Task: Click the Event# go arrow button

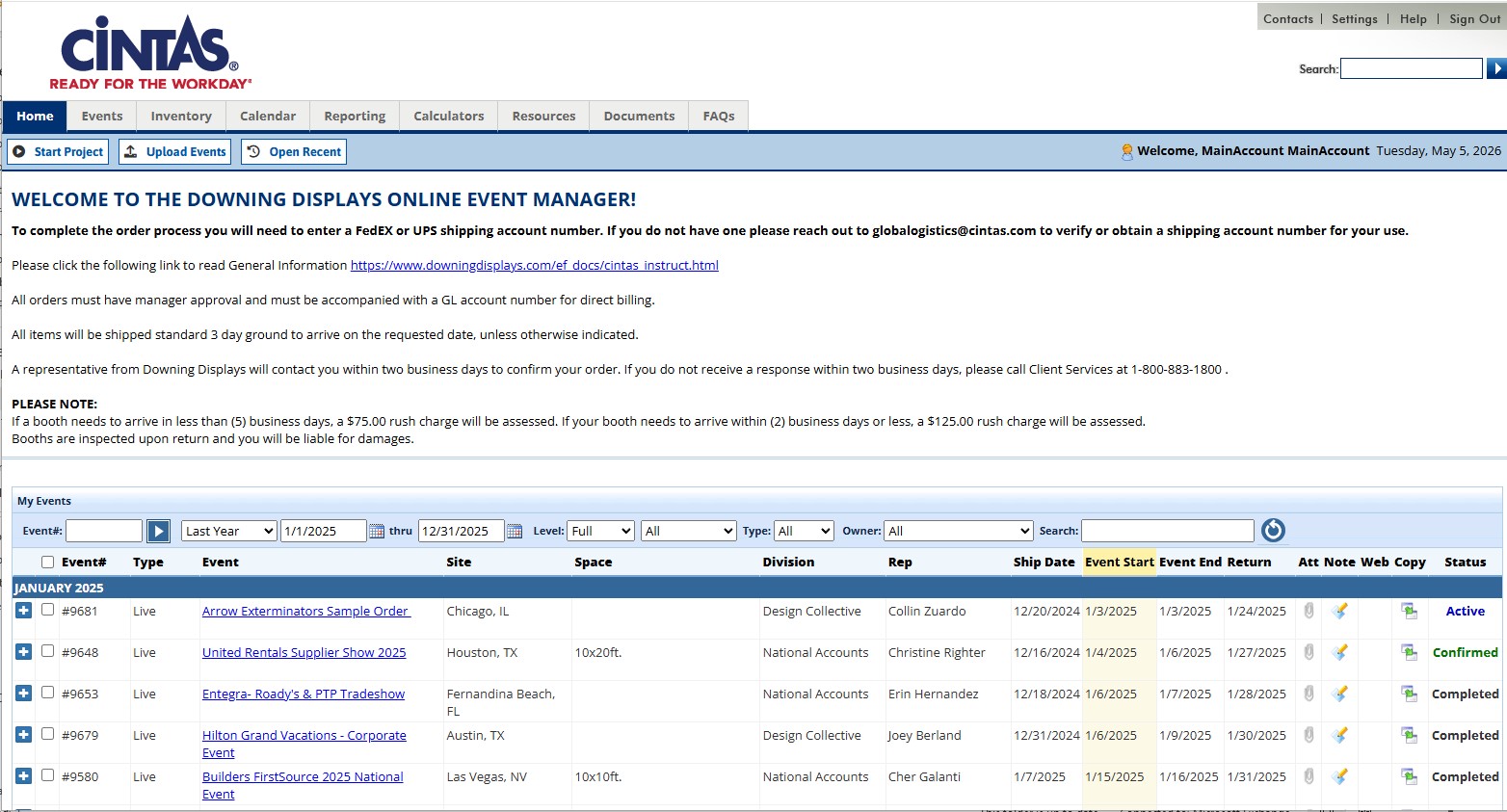Action: tap(159, 531)
